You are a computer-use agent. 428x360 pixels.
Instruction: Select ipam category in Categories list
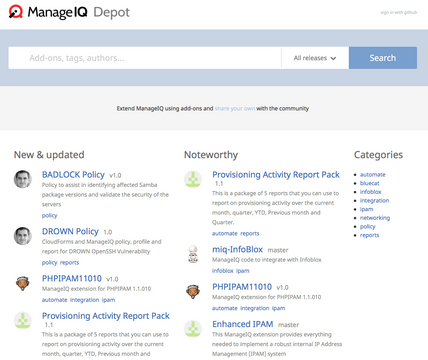pos(366,209)
